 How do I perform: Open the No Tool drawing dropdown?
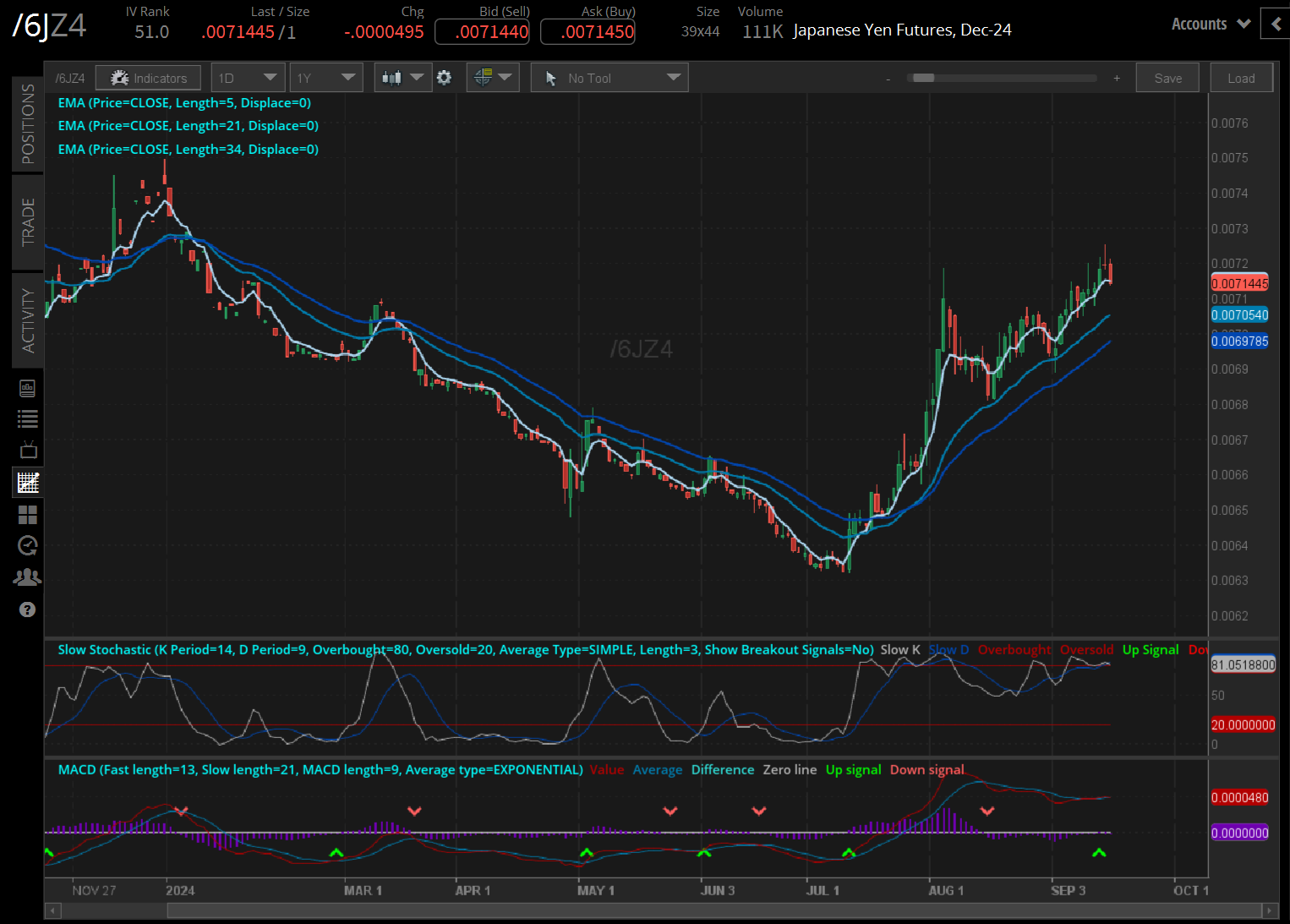[609, 78]
